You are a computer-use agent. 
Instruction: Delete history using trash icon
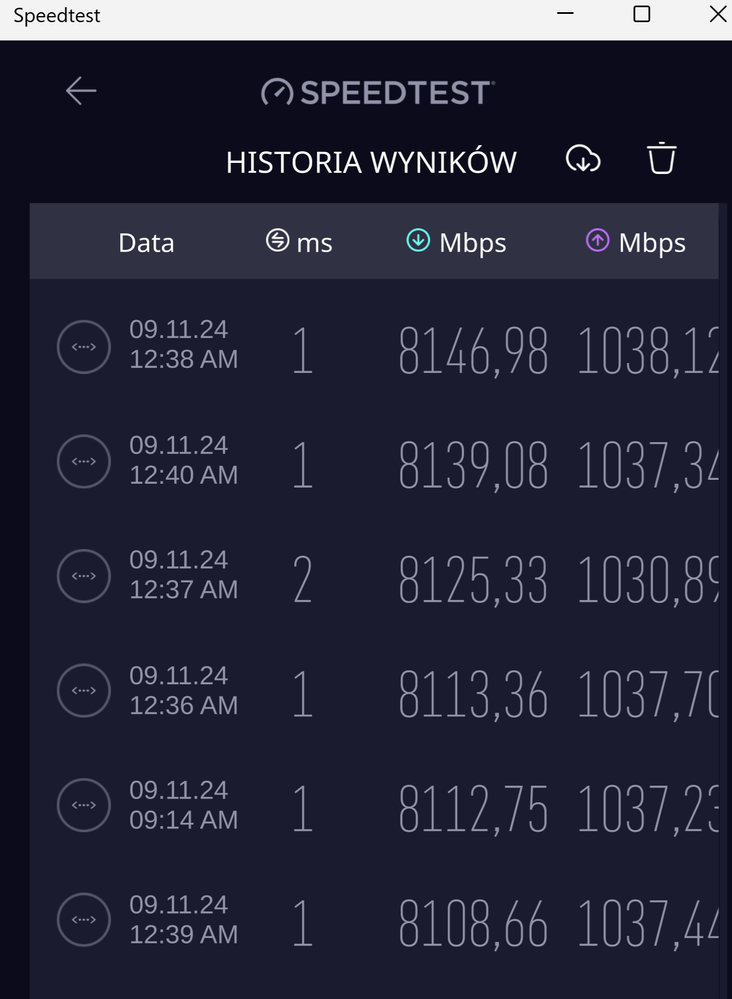click(x=662, y=159)
